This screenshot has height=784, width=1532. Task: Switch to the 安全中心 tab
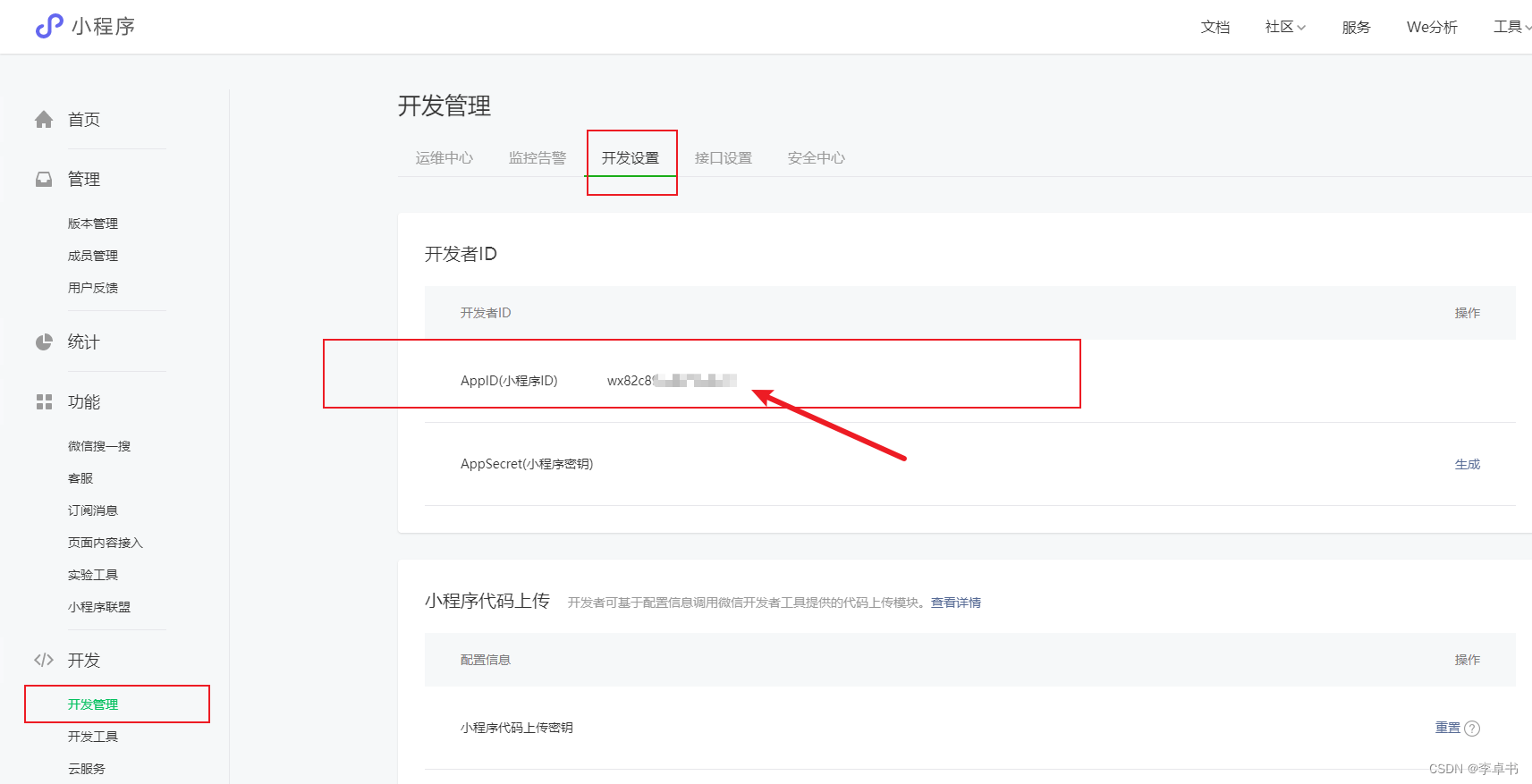click(x=817, y=158)
